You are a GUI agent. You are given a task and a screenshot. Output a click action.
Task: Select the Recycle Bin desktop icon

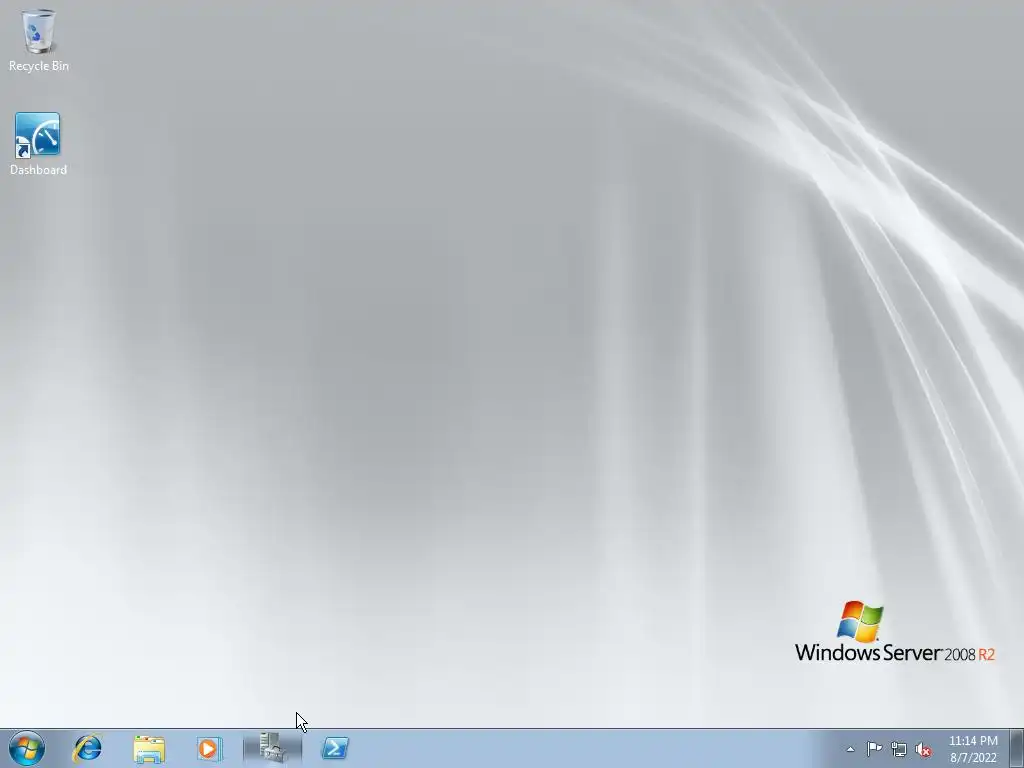coord(39,40)
